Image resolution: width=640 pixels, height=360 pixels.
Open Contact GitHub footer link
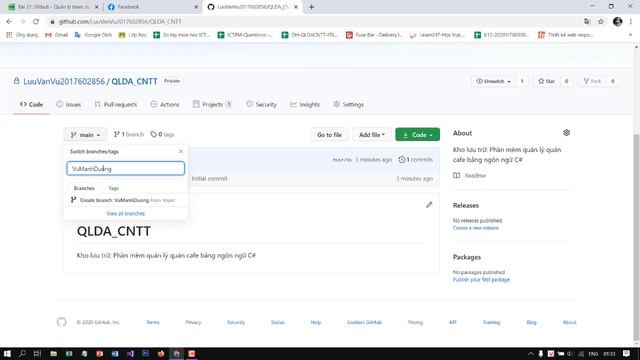click(x=364, y=322)
